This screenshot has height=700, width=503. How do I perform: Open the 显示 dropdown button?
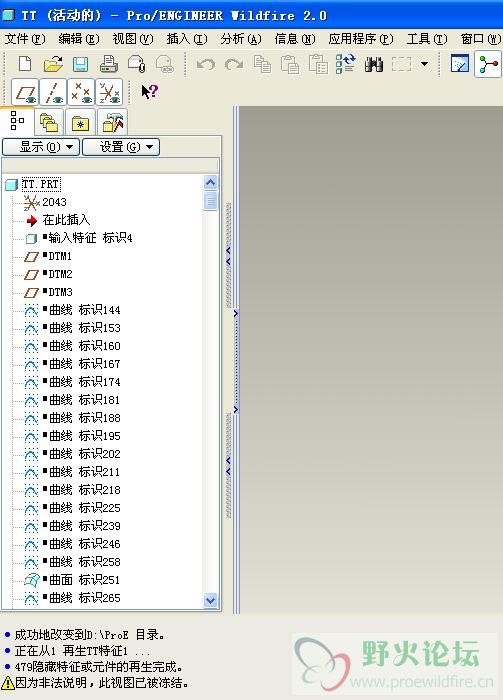point(41,146)
